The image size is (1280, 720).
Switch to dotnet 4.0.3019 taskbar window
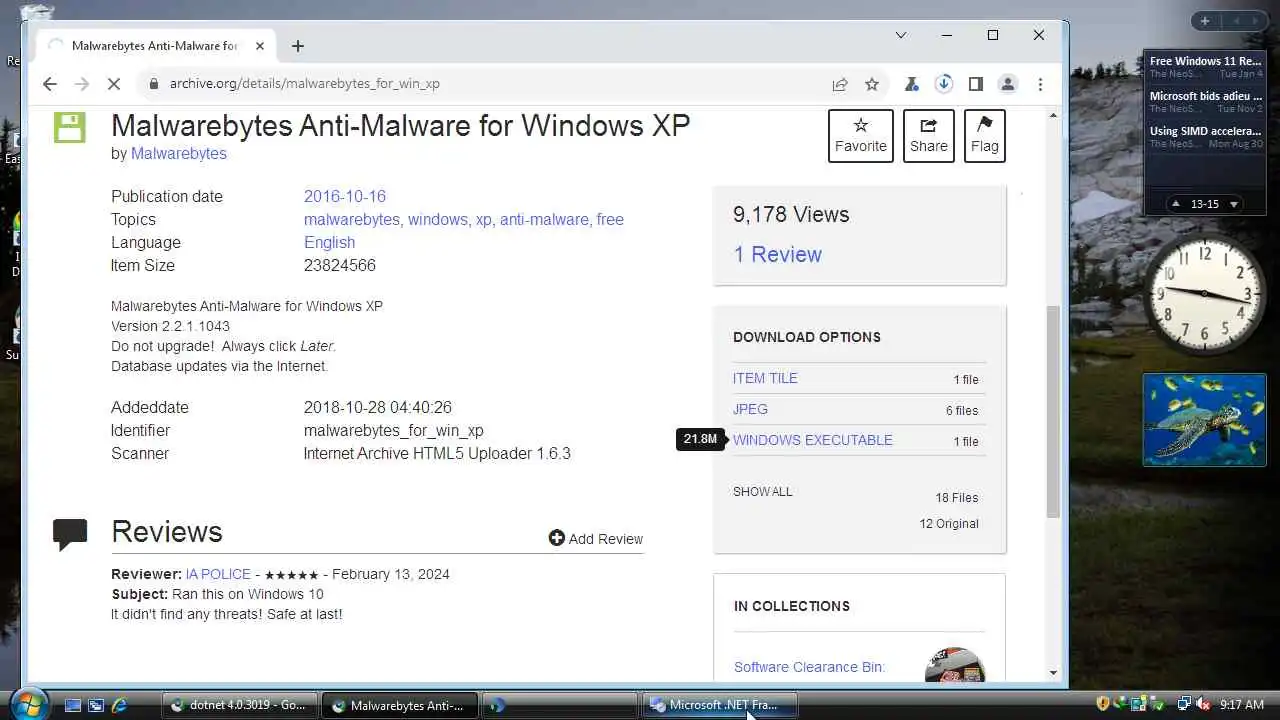pyautogui.click(x=239, y=705)
